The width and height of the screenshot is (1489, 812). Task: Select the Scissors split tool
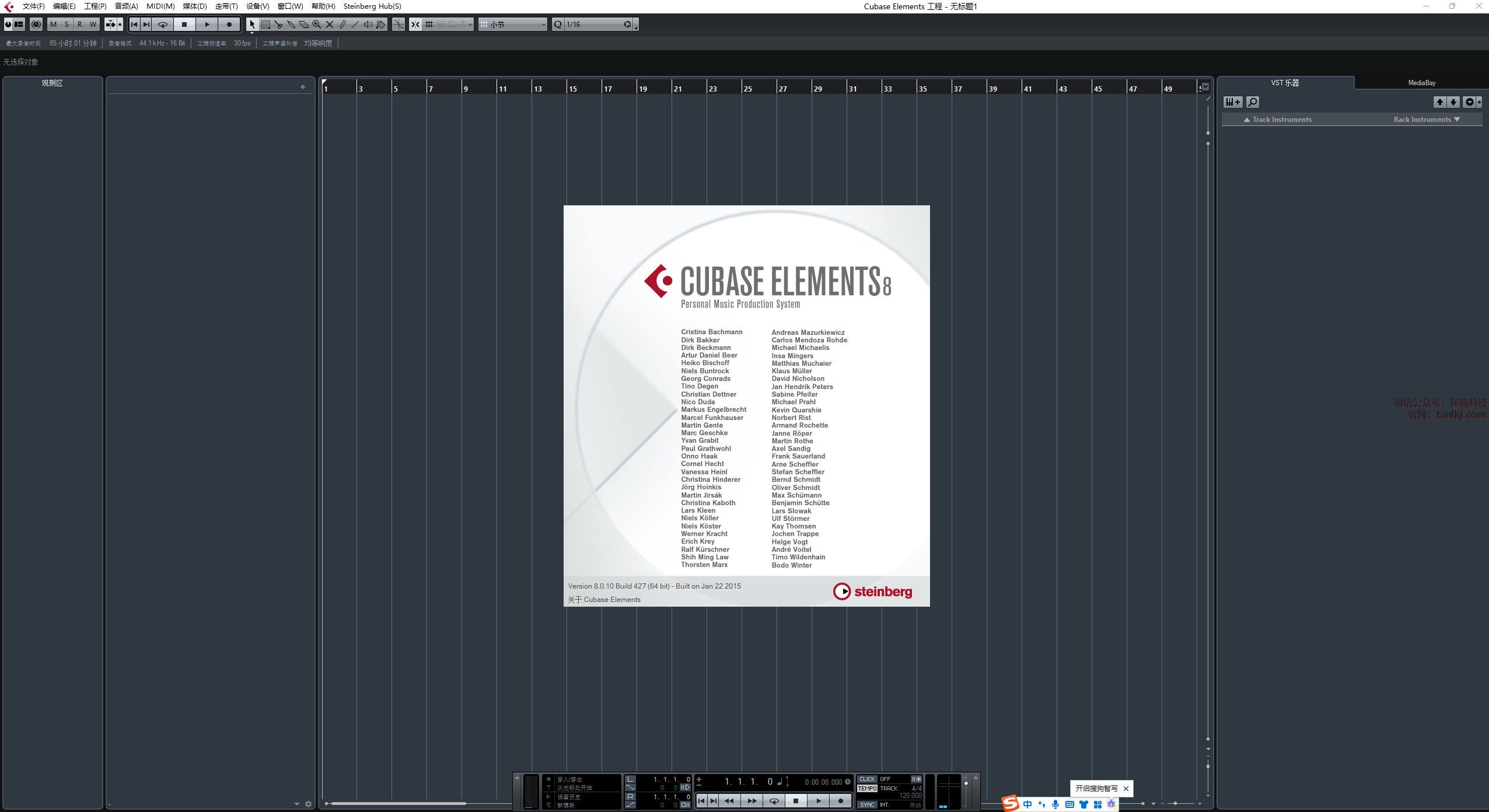[x=278, y=24]
